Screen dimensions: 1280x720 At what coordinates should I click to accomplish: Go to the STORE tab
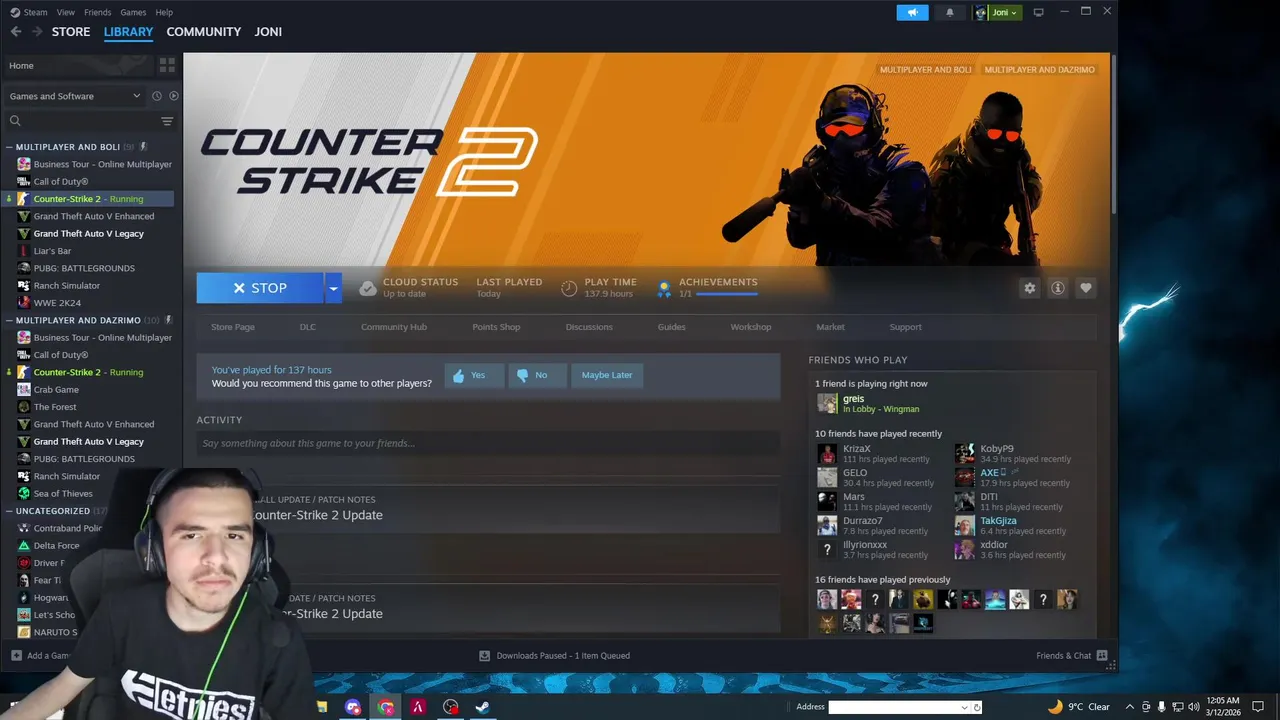pyautogui.click(x=71, y=32)
